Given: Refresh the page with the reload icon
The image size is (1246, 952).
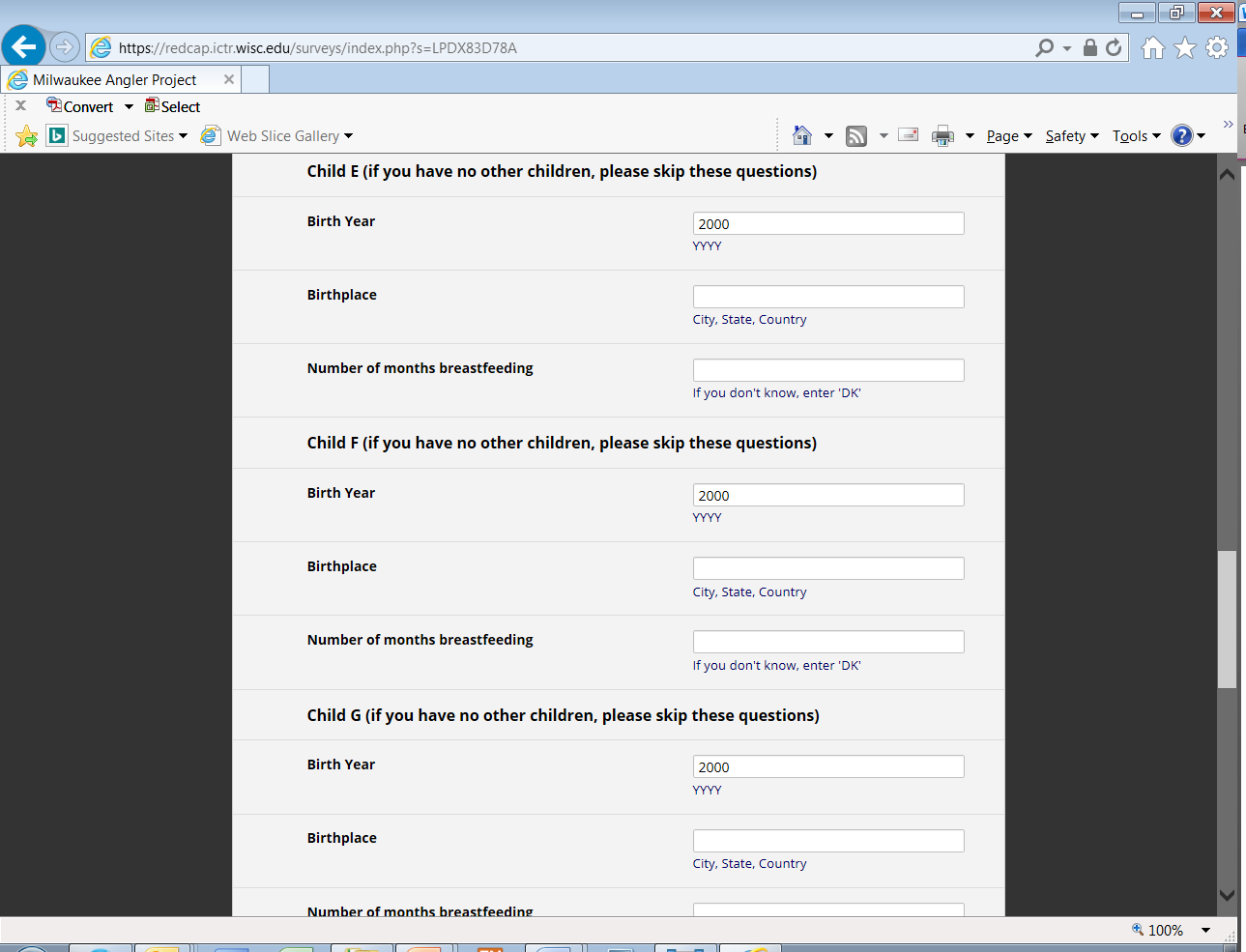Looking at the screenshot, I should point(1114,47).
